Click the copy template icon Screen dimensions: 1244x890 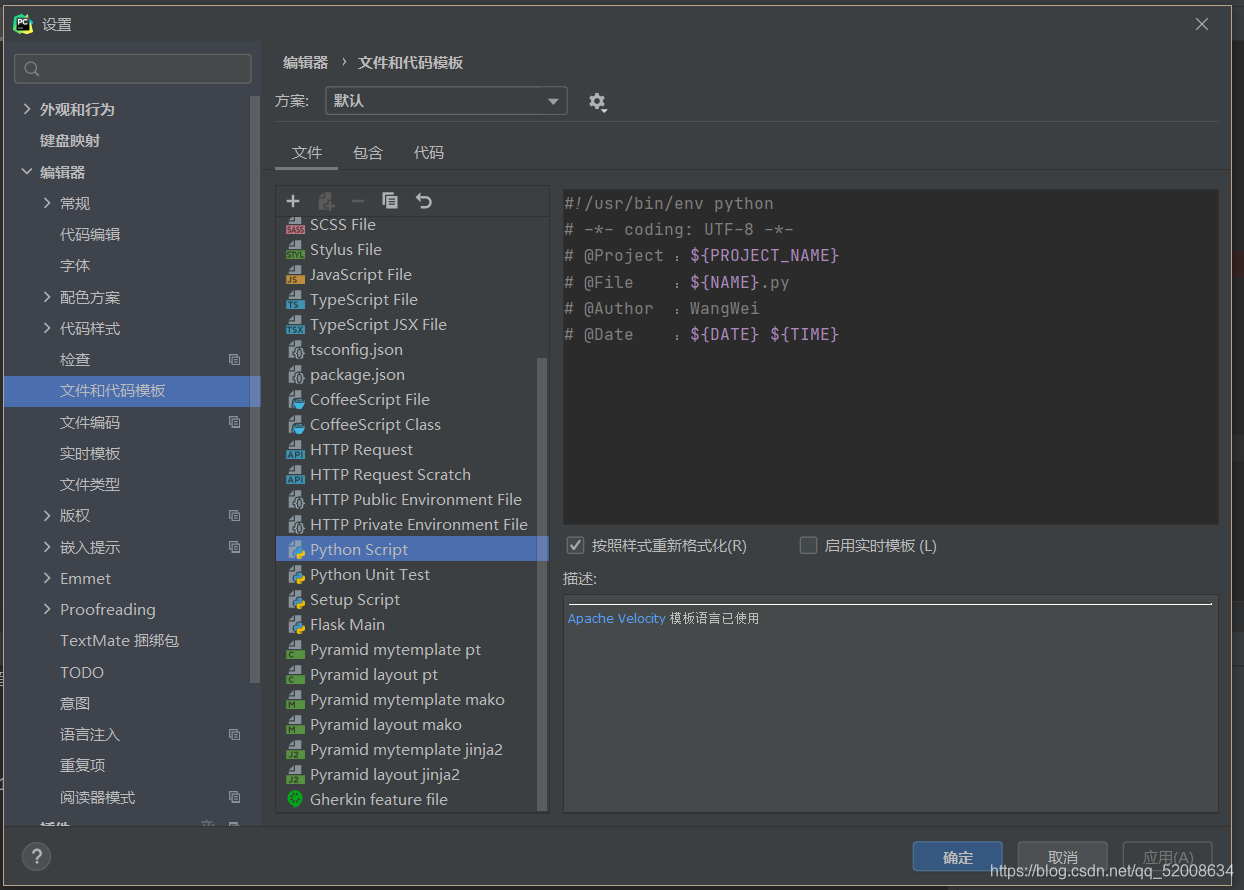(x=390, y=201)
